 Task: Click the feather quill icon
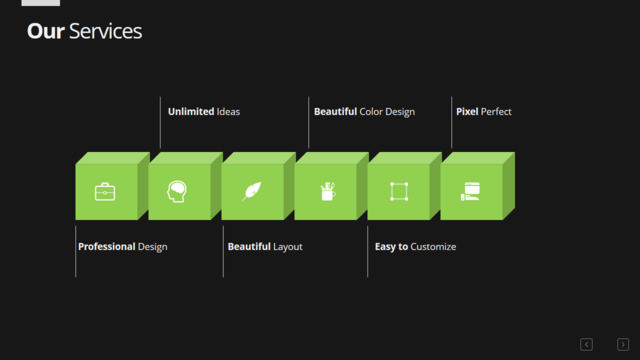pyautogui.click(x=251, y=191)
